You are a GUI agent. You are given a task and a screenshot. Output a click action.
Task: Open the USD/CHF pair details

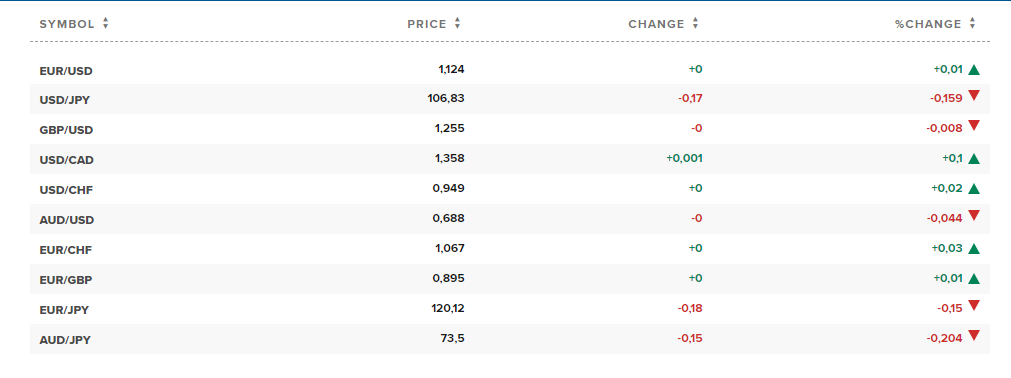(66, 190)
